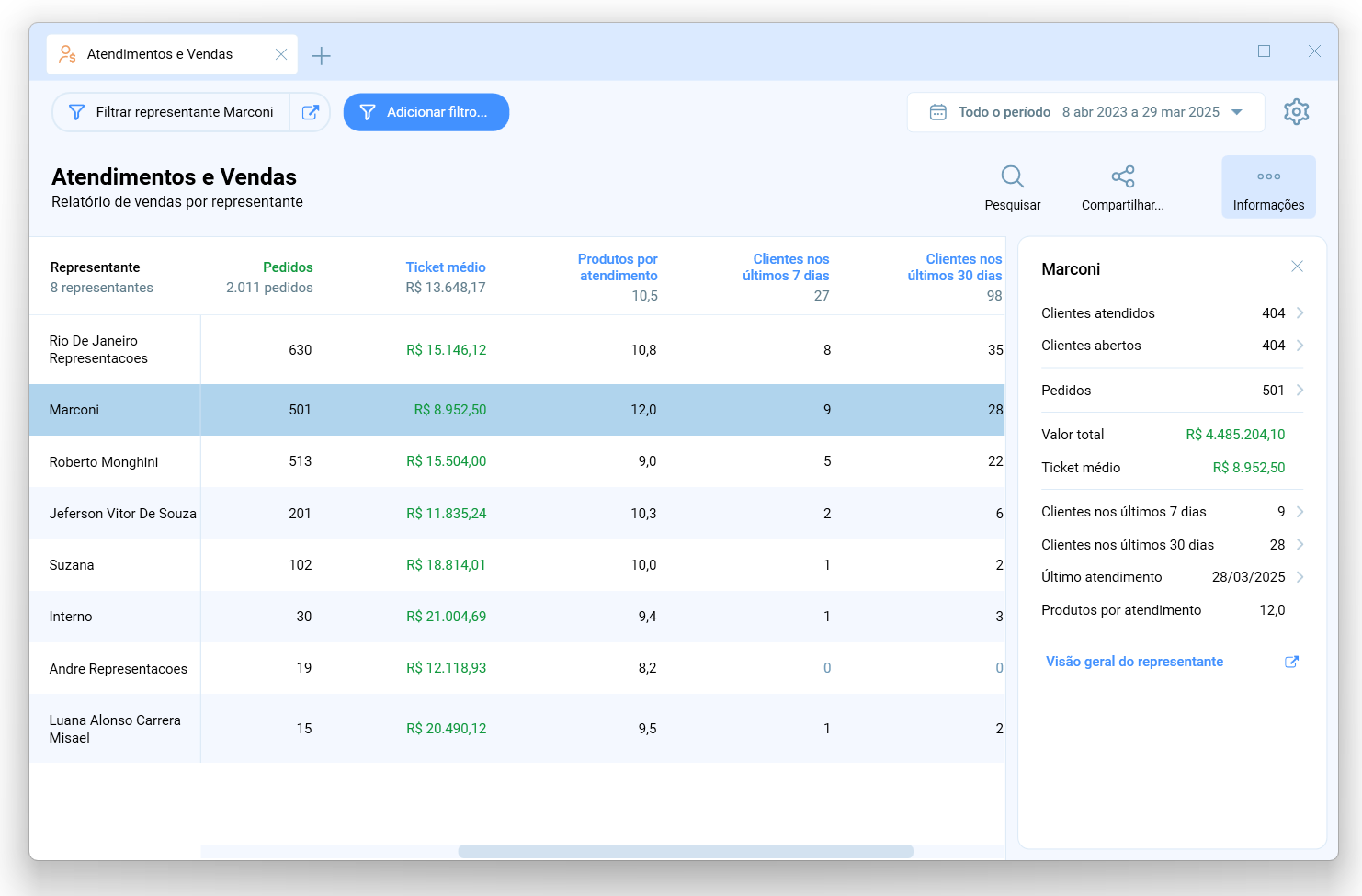The image size is (1362, 896).
Task: Click the funnel icon in Marconi filter
Action: 77,112
